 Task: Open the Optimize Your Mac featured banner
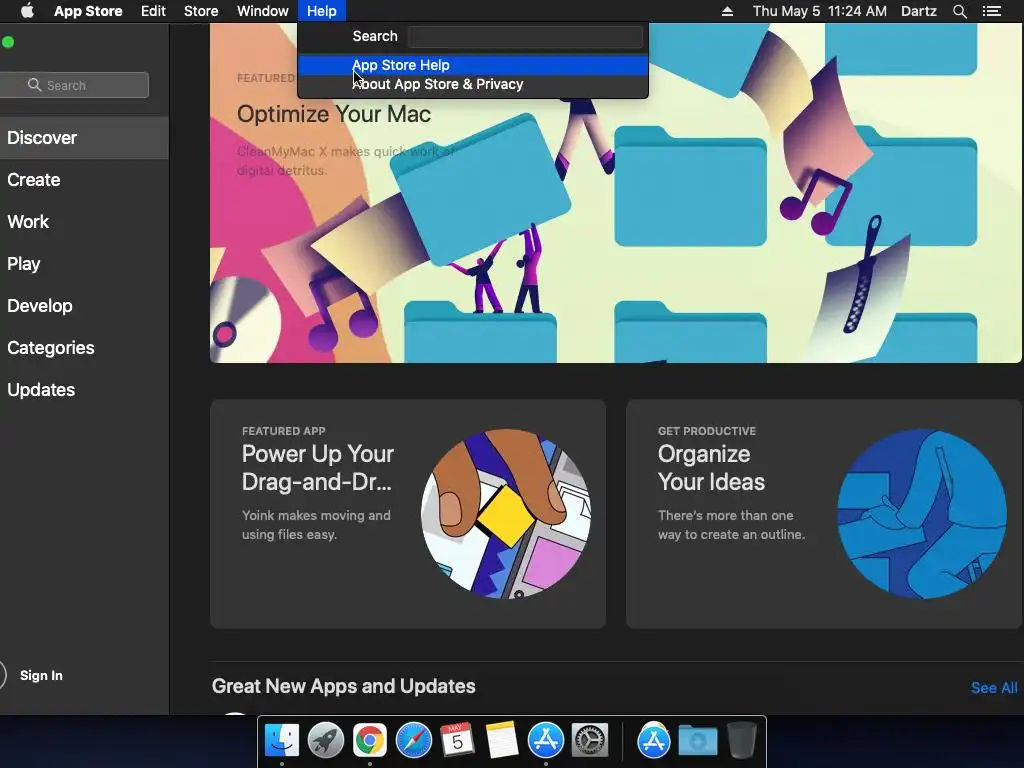615,193
